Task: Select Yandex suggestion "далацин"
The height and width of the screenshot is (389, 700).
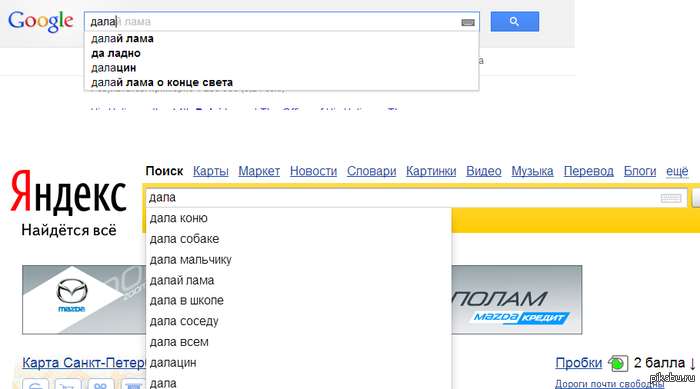Action: (298, 363)
